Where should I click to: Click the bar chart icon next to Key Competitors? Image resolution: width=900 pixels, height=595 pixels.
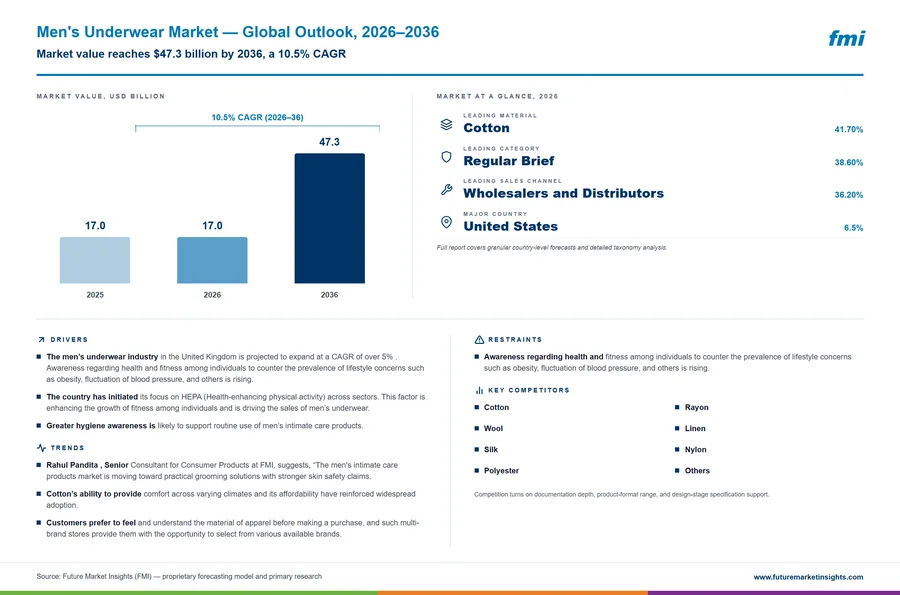pyautogui.click(x=479, y=390)
